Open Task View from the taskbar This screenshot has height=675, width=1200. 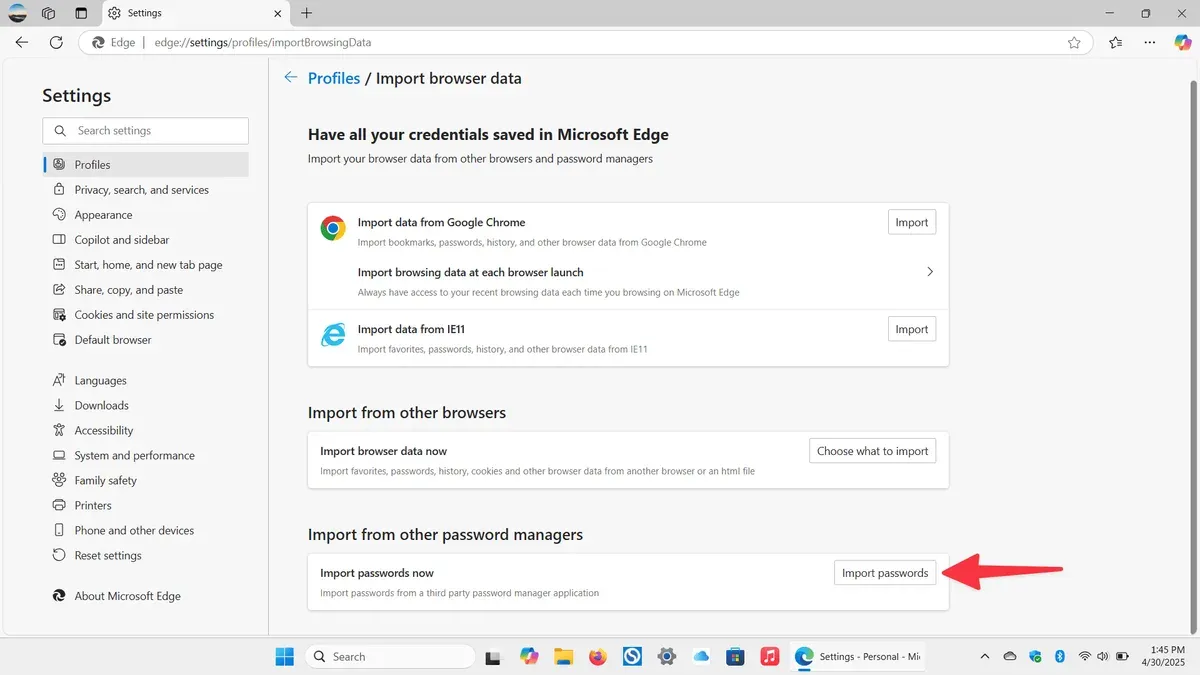point(492,657)
